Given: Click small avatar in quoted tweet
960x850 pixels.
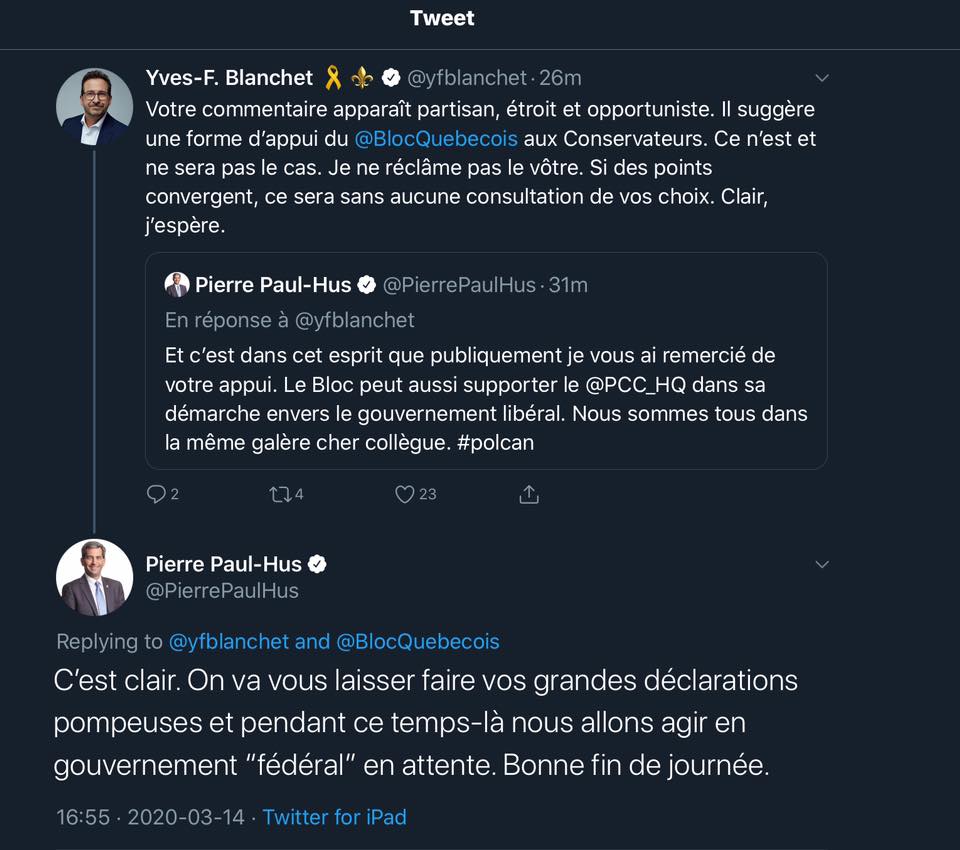Looking at the screenshot, I should tap(177, 285).
